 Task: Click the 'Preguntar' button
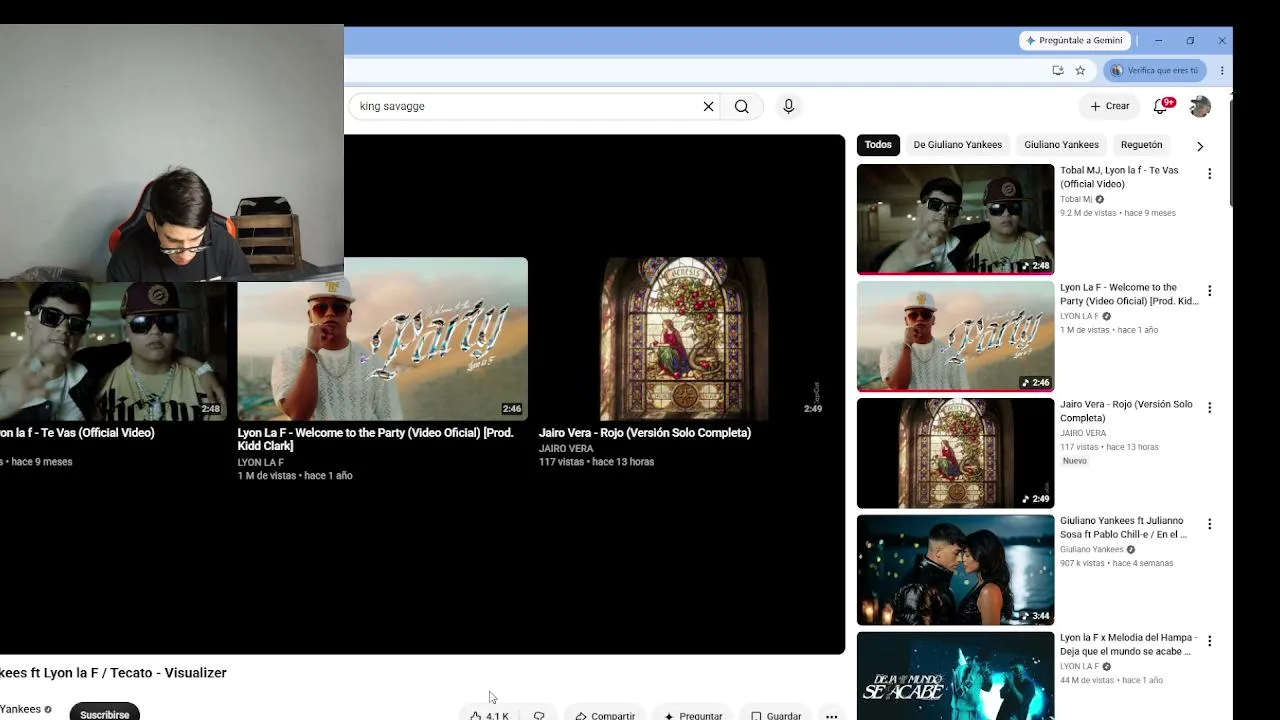(x=693, y=716)
